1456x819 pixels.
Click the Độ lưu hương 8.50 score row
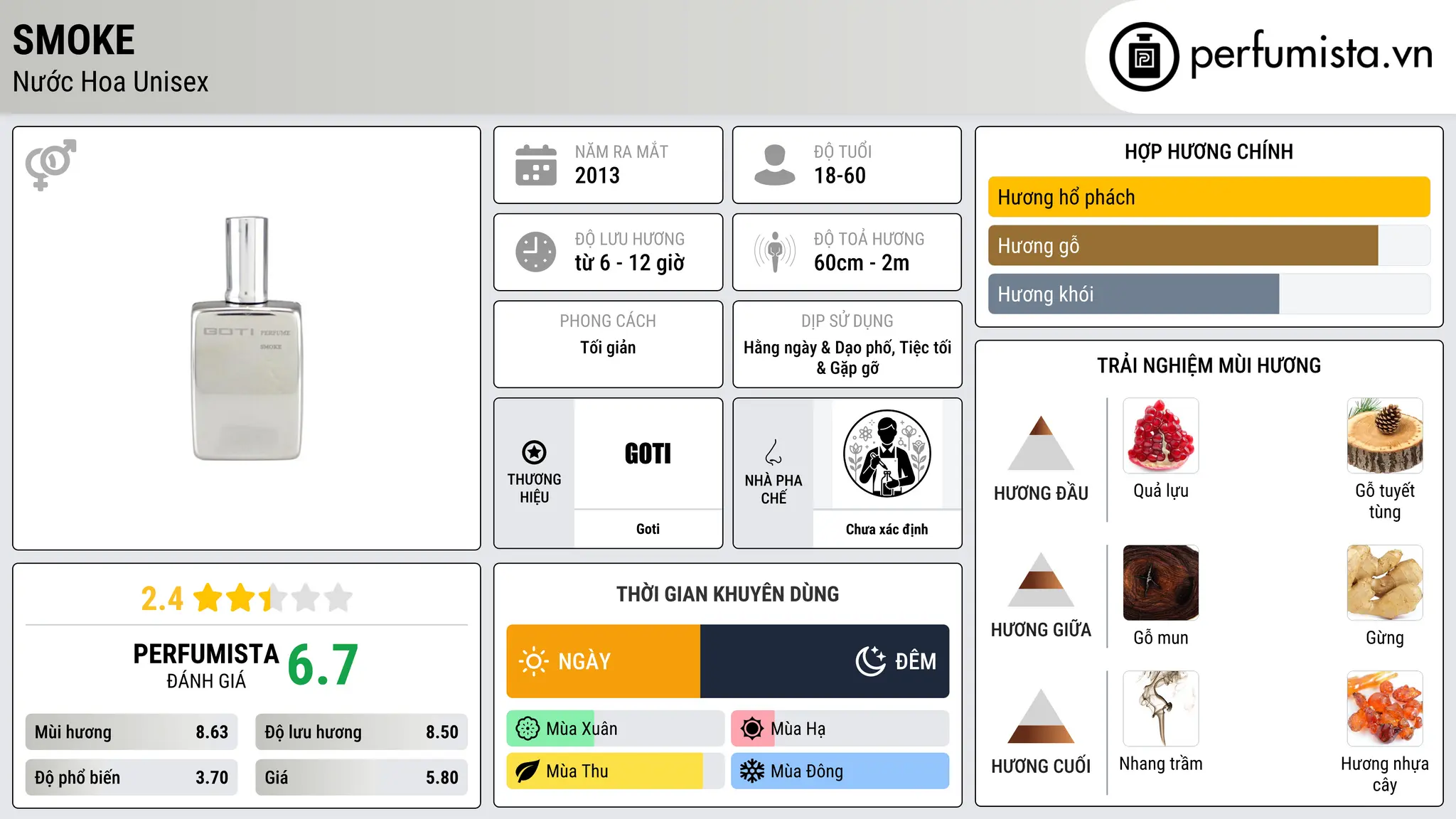coord(362,732)
